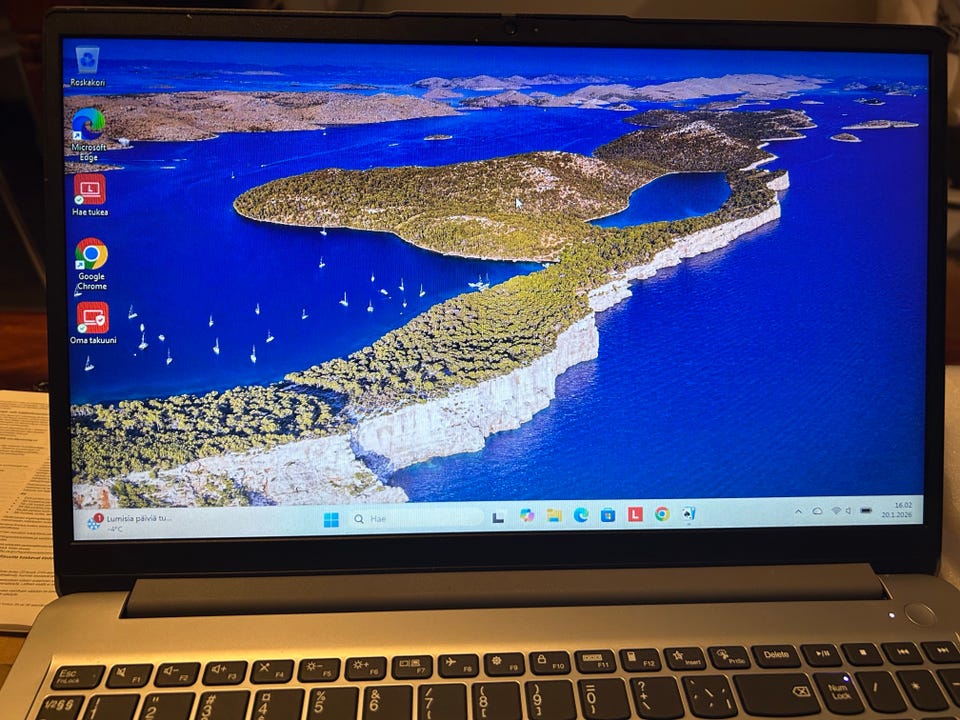960x720 pixels.
Task: Open the Roskakori recycle bin icon
Action: click(88, 66)
